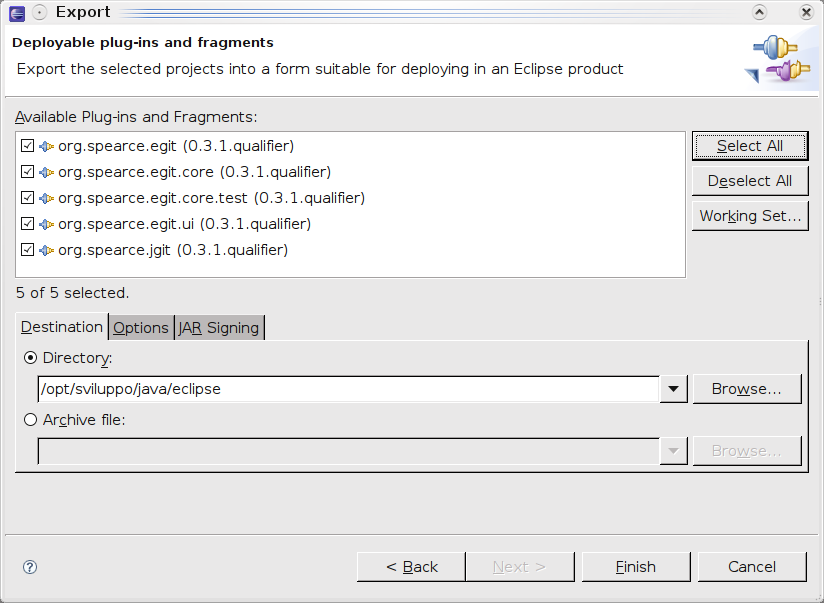Viewport: 824px width, 603px height.
Task: Click the plug-in export wizard banner image
Action: [780, 60]
